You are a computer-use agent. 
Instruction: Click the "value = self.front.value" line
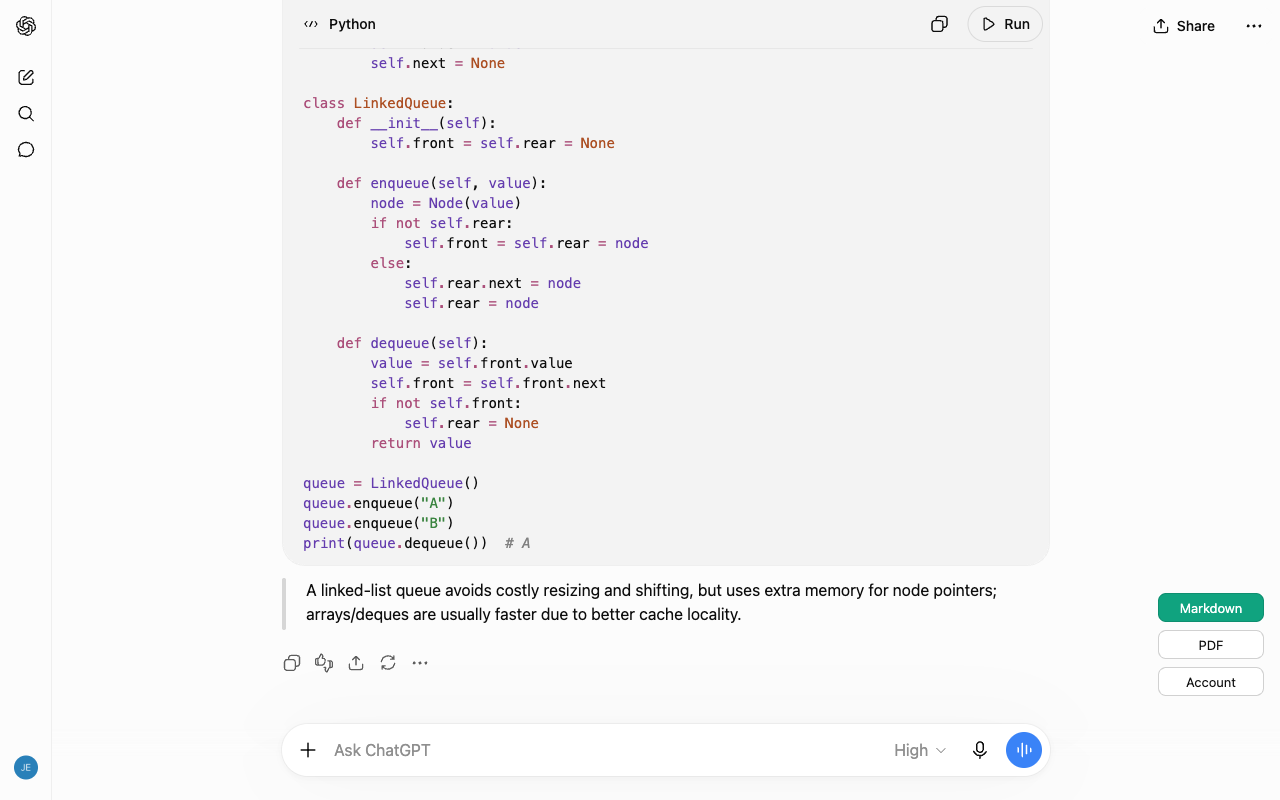[x=472, y=363]
